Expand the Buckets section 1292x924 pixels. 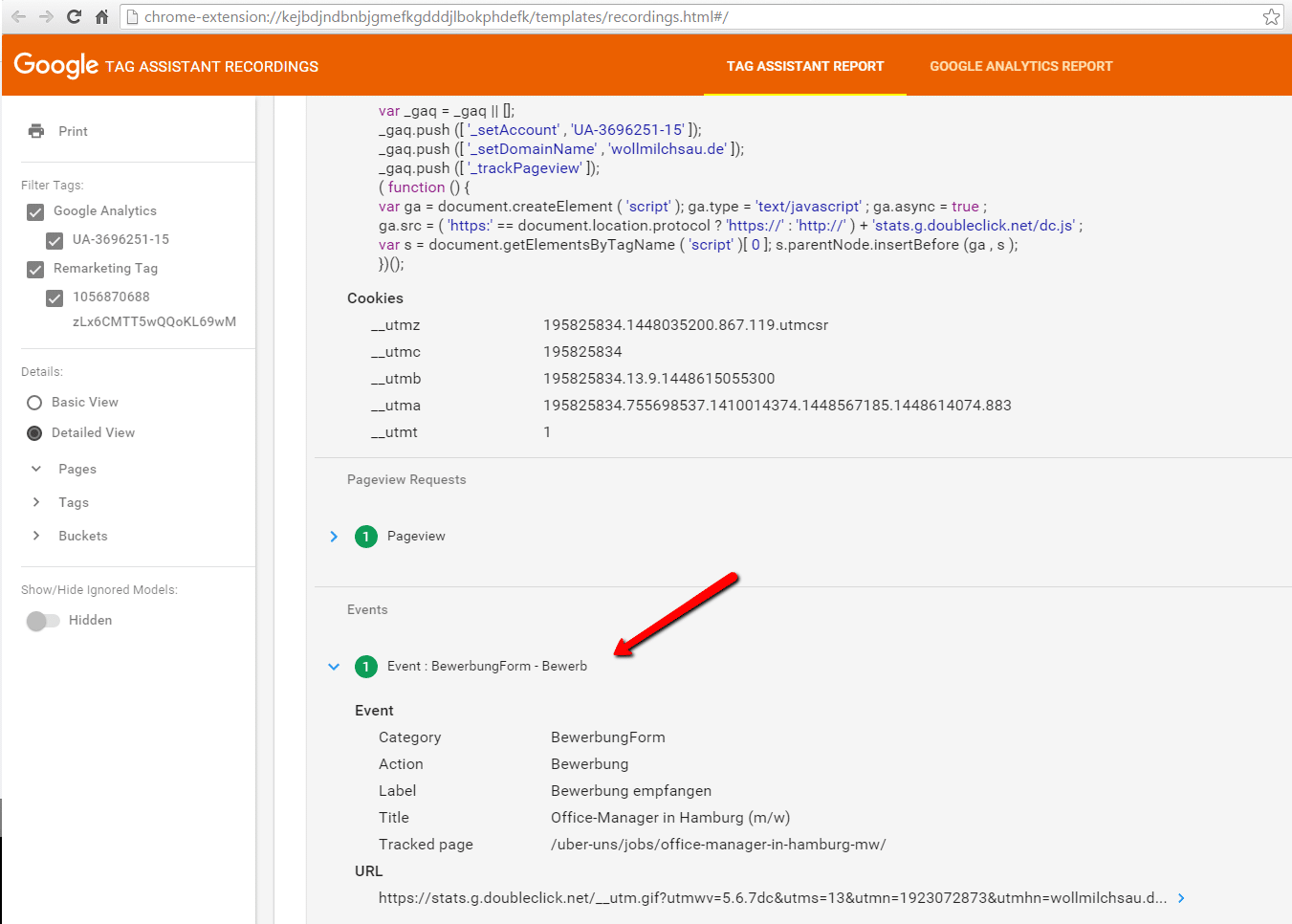(x=36, y=536)
